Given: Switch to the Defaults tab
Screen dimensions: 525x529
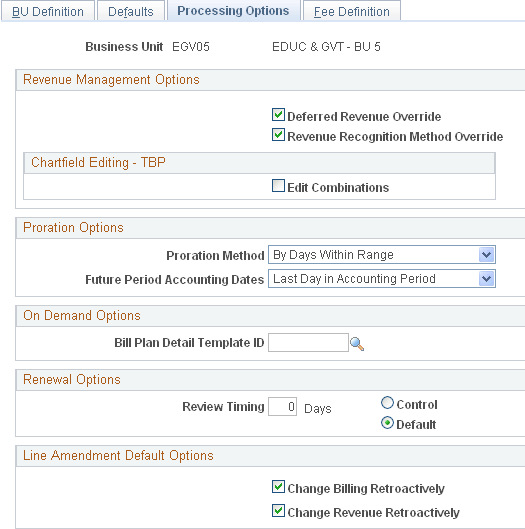Looking at the screenshot, I should (x=131, y=11).
